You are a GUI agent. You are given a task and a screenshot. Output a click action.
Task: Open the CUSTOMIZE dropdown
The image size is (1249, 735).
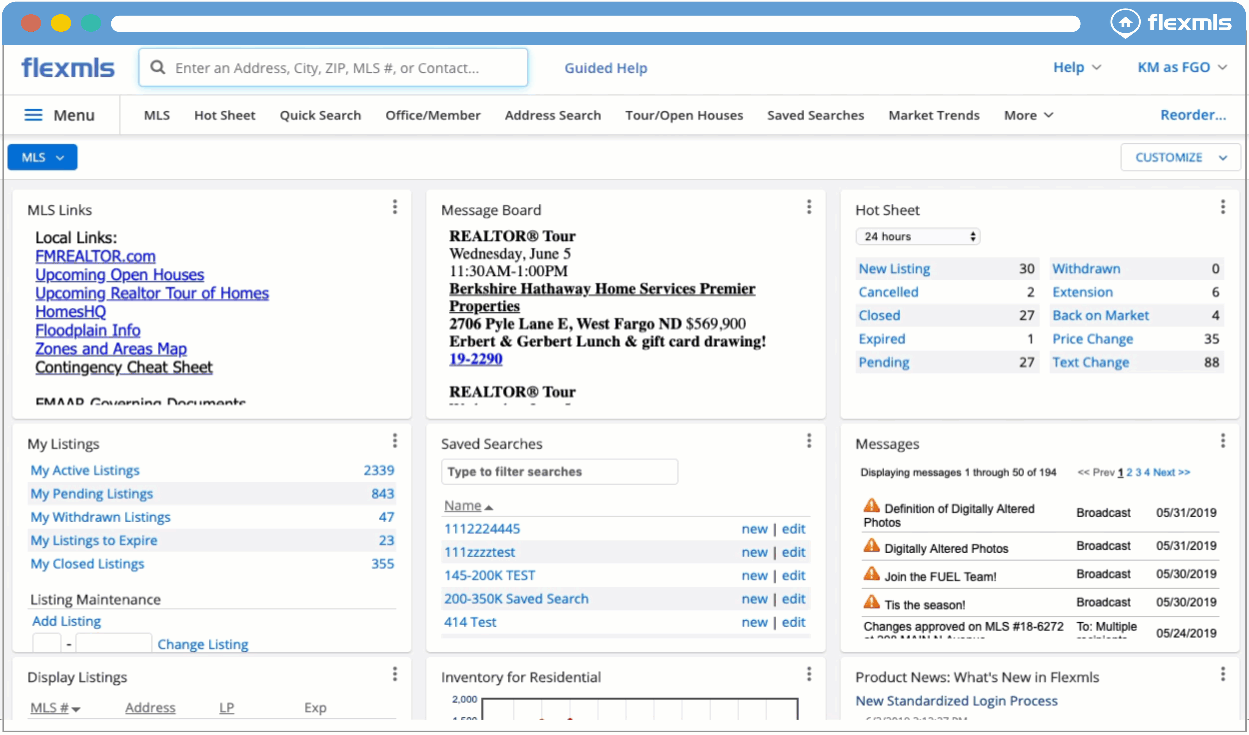click(x=1180, y=157)
